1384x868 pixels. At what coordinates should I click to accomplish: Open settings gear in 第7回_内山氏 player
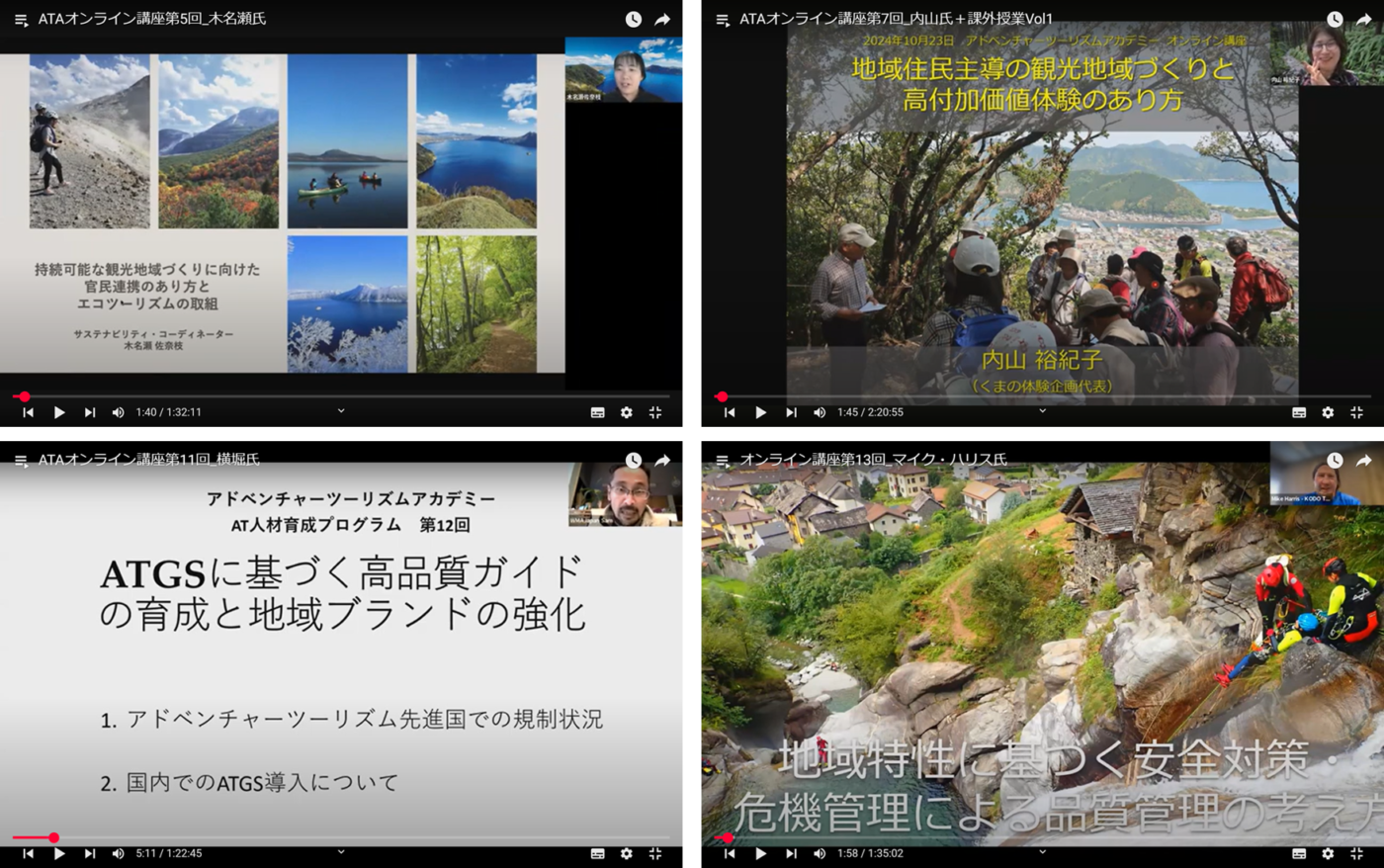[1328, 412]
